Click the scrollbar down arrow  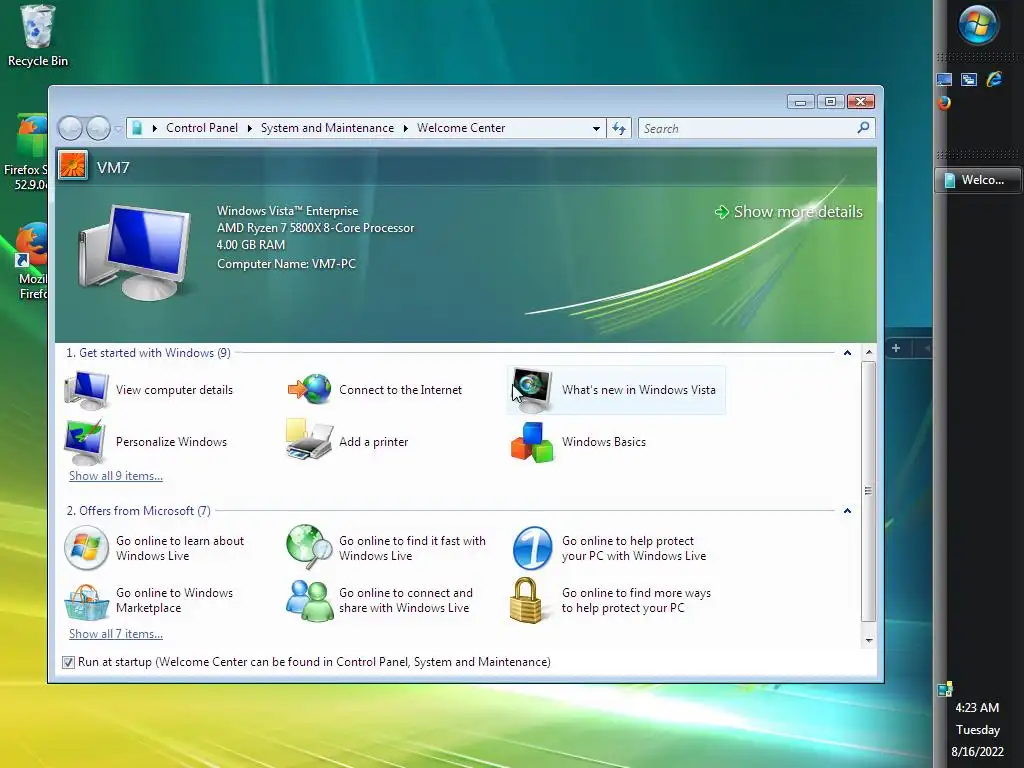tap(869, 641)
